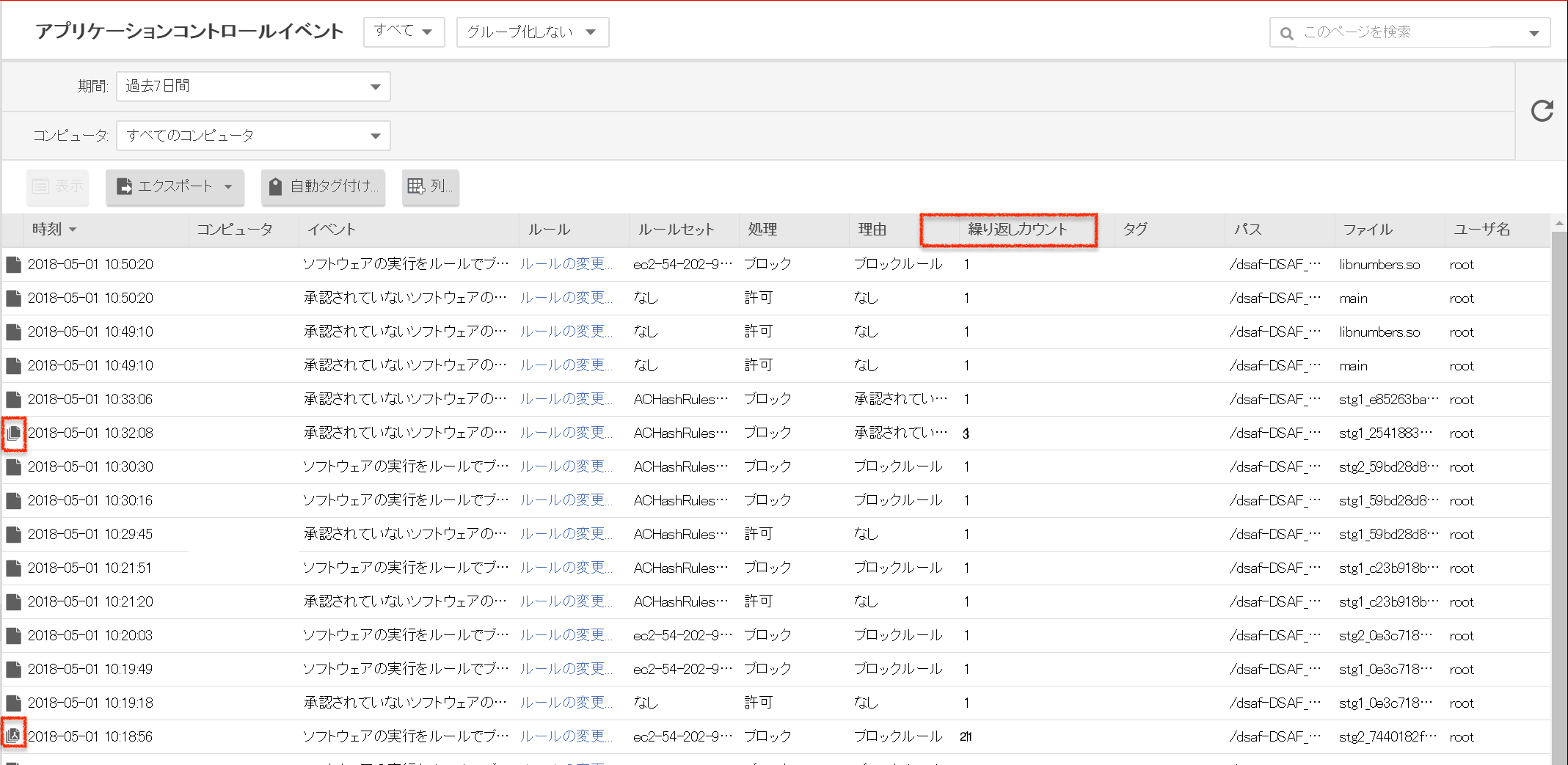
Task: Click the grouped event icon on 10:18:56 row
Action: [x=13, y=736]
